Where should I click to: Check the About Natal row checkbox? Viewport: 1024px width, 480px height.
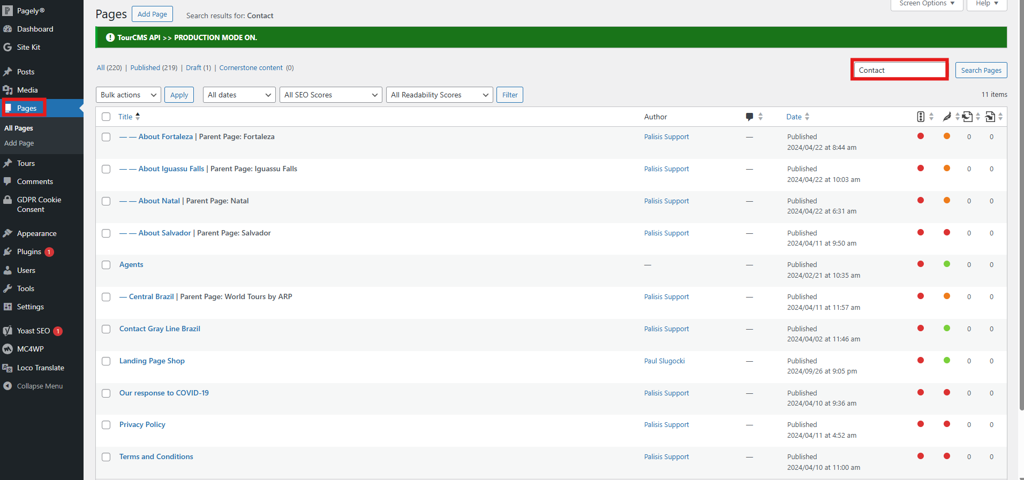tap(106, 201)
